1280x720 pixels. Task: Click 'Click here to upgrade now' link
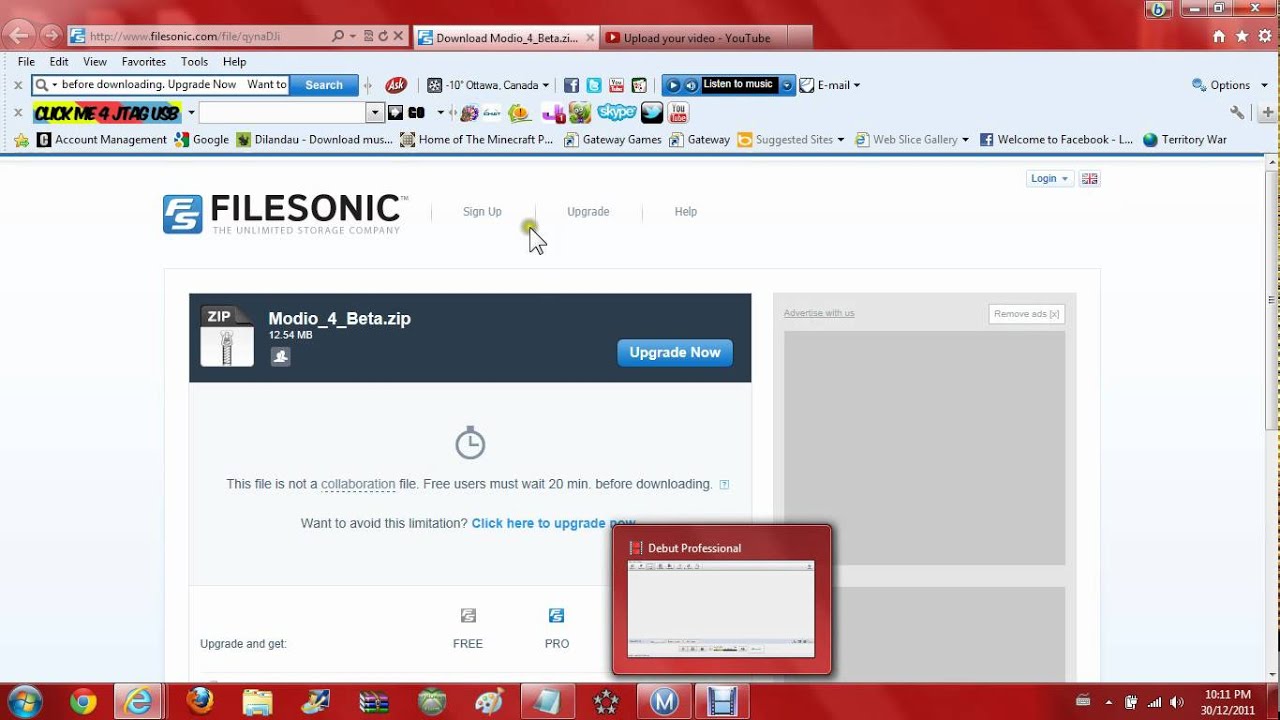[554, 523]
